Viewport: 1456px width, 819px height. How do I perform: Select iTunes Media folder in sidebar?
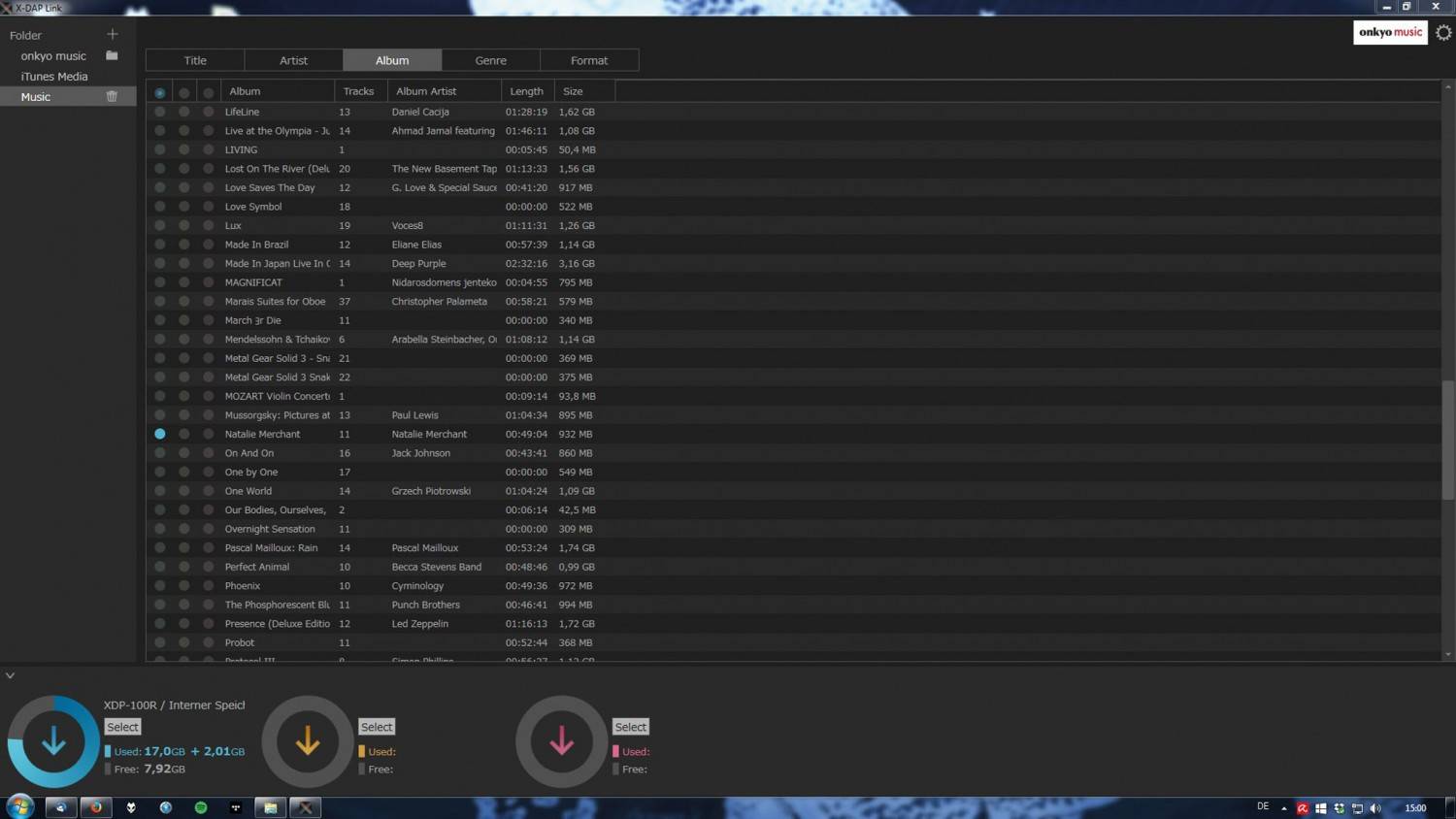click(x=54, y=77)
